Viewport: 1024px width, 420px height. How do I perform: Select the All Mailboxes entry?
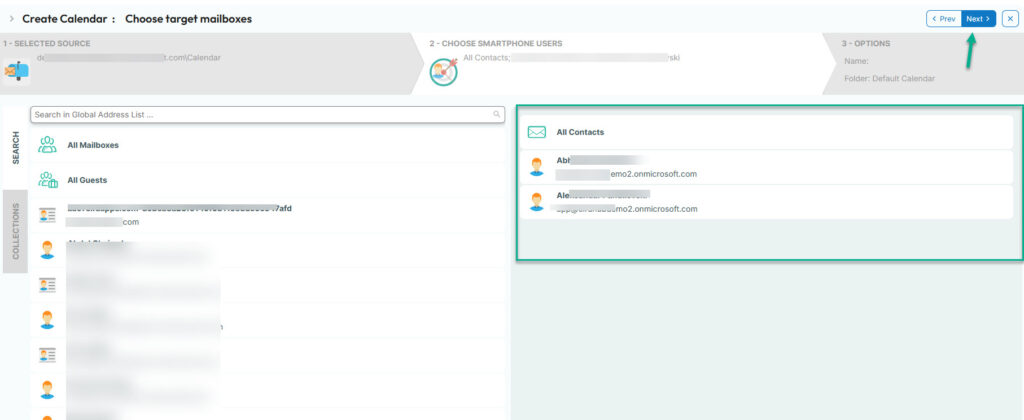pos(268,145)
